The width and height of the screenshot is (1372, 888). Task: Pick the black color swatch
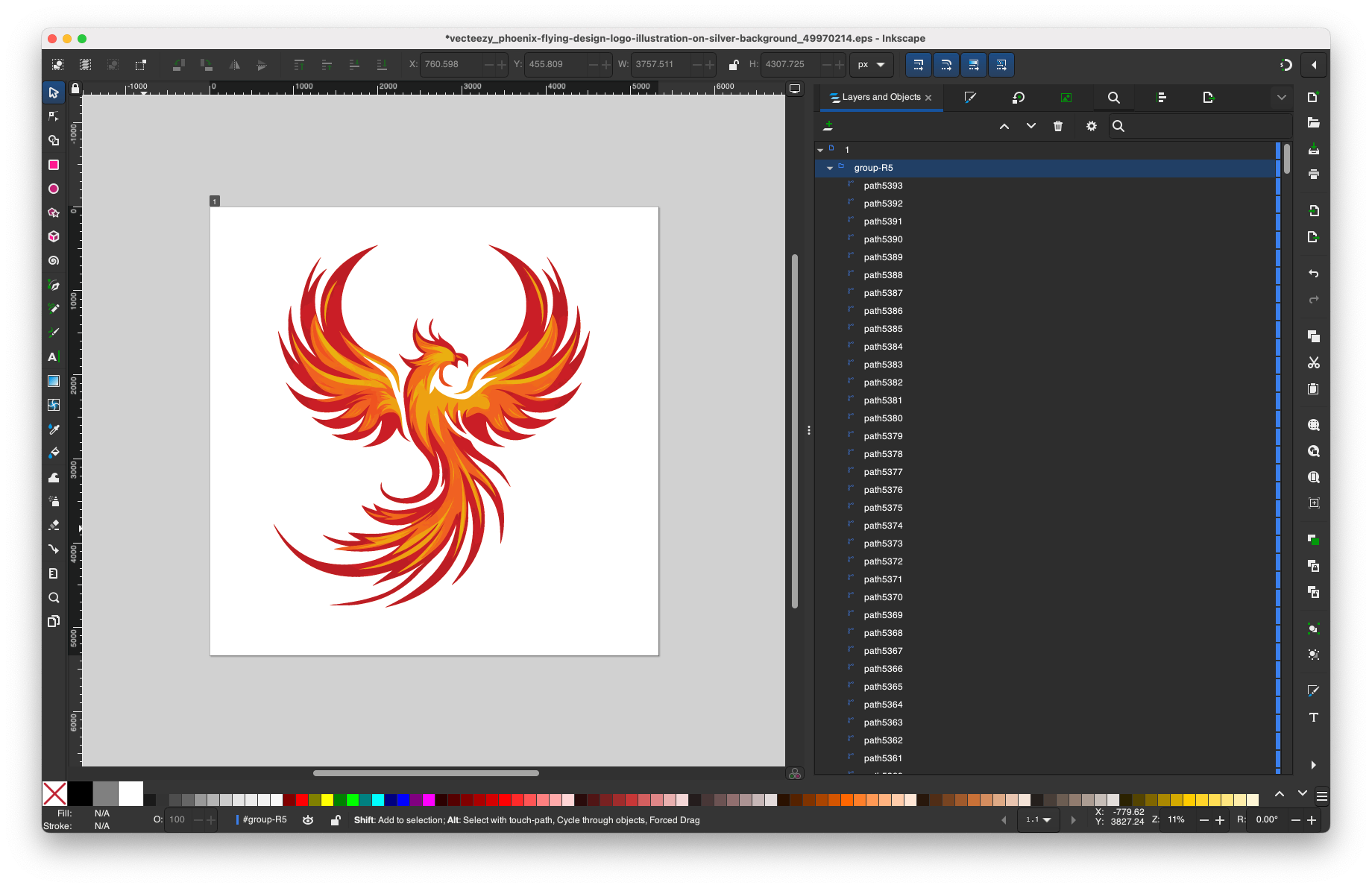[x=81, y=794]
